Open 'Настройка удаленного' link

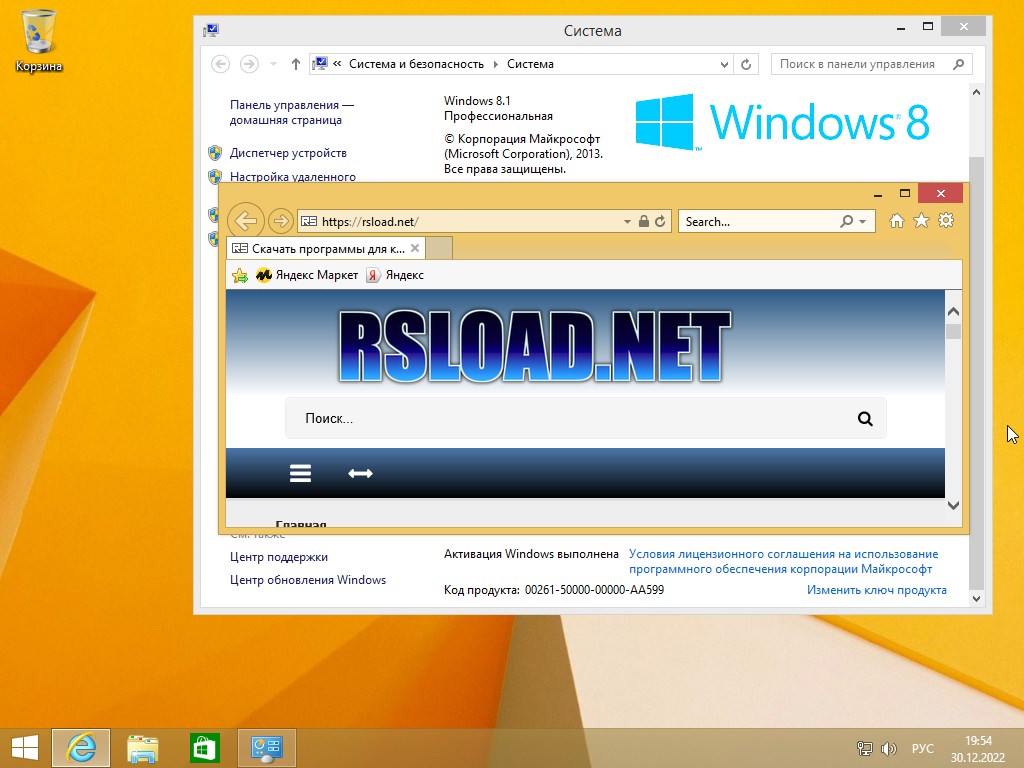coord(293,176)
